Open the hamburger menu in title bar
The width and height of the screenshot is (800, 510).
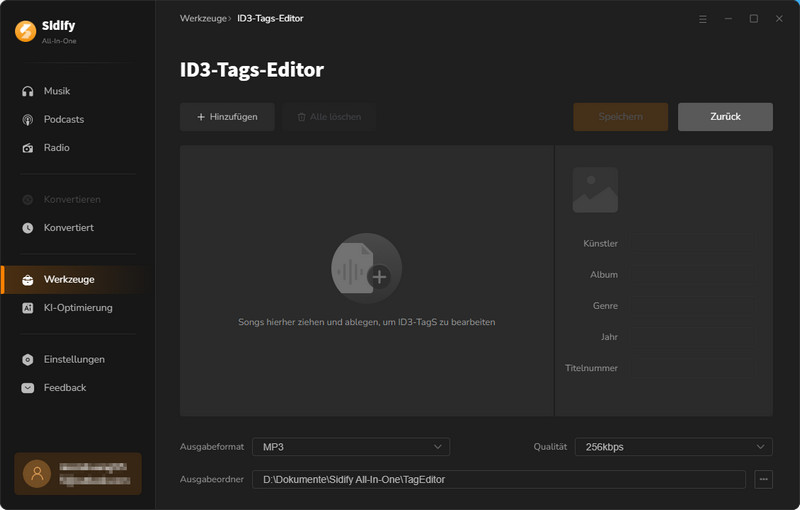click(x=703, y=19)
